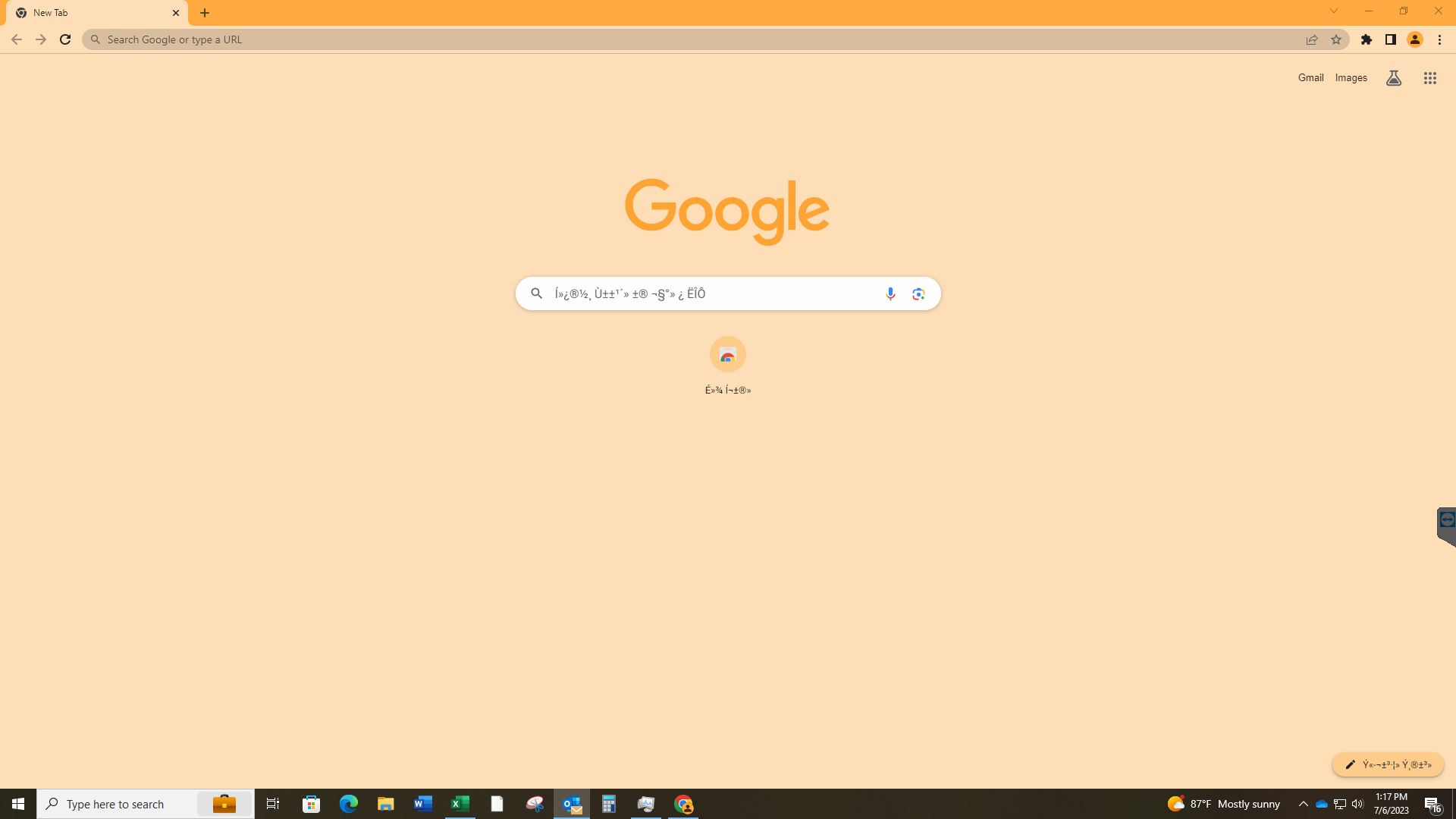1456x819 pixels.
Task: Toggle the network status icon in taskbar
Action: [x=1339, y=804]
